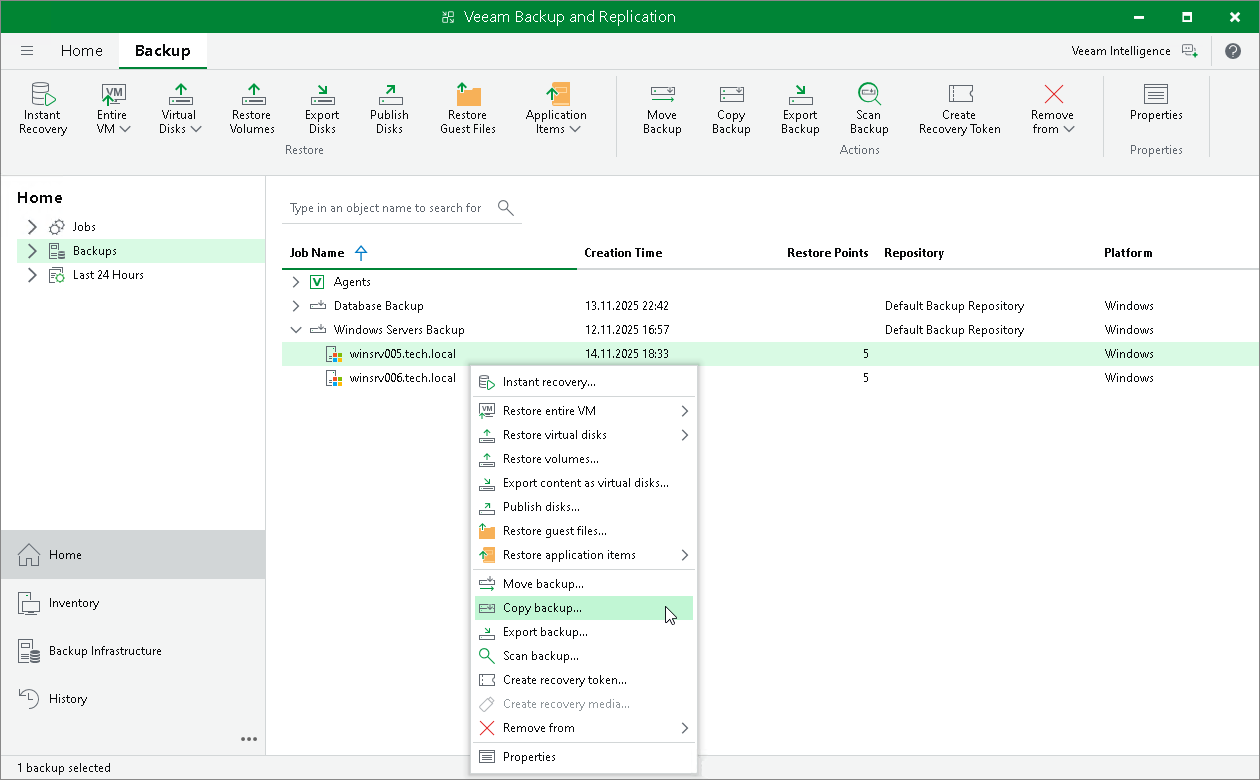This screenshot has width=1260, height=780.
Task: Open Backup Infrastructure navigation view
Action: tap(133, 651)
